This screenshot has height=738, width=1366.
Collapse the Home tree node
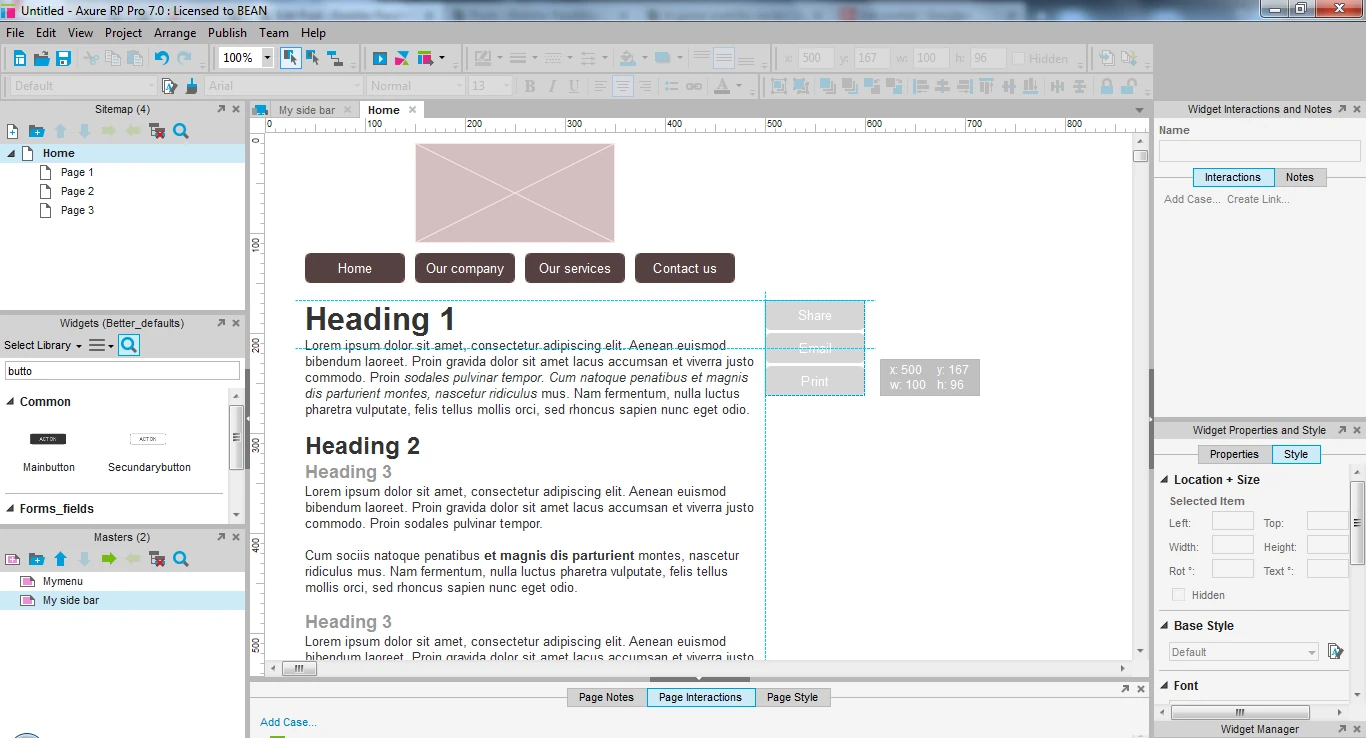click(x=11, y=153)
